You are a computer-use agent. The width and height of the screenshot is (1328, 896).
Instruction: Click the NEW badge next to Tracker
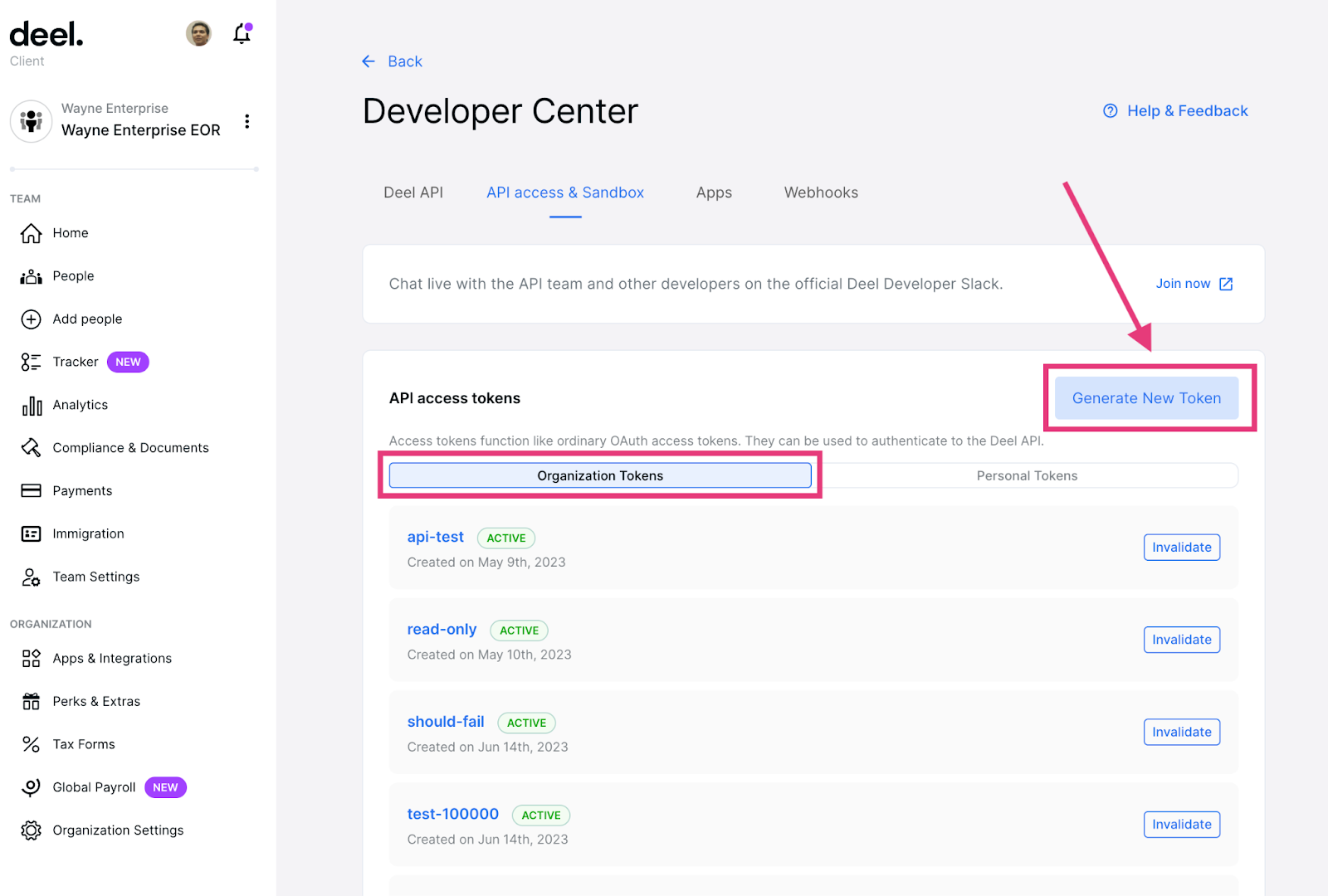[128, 362]
